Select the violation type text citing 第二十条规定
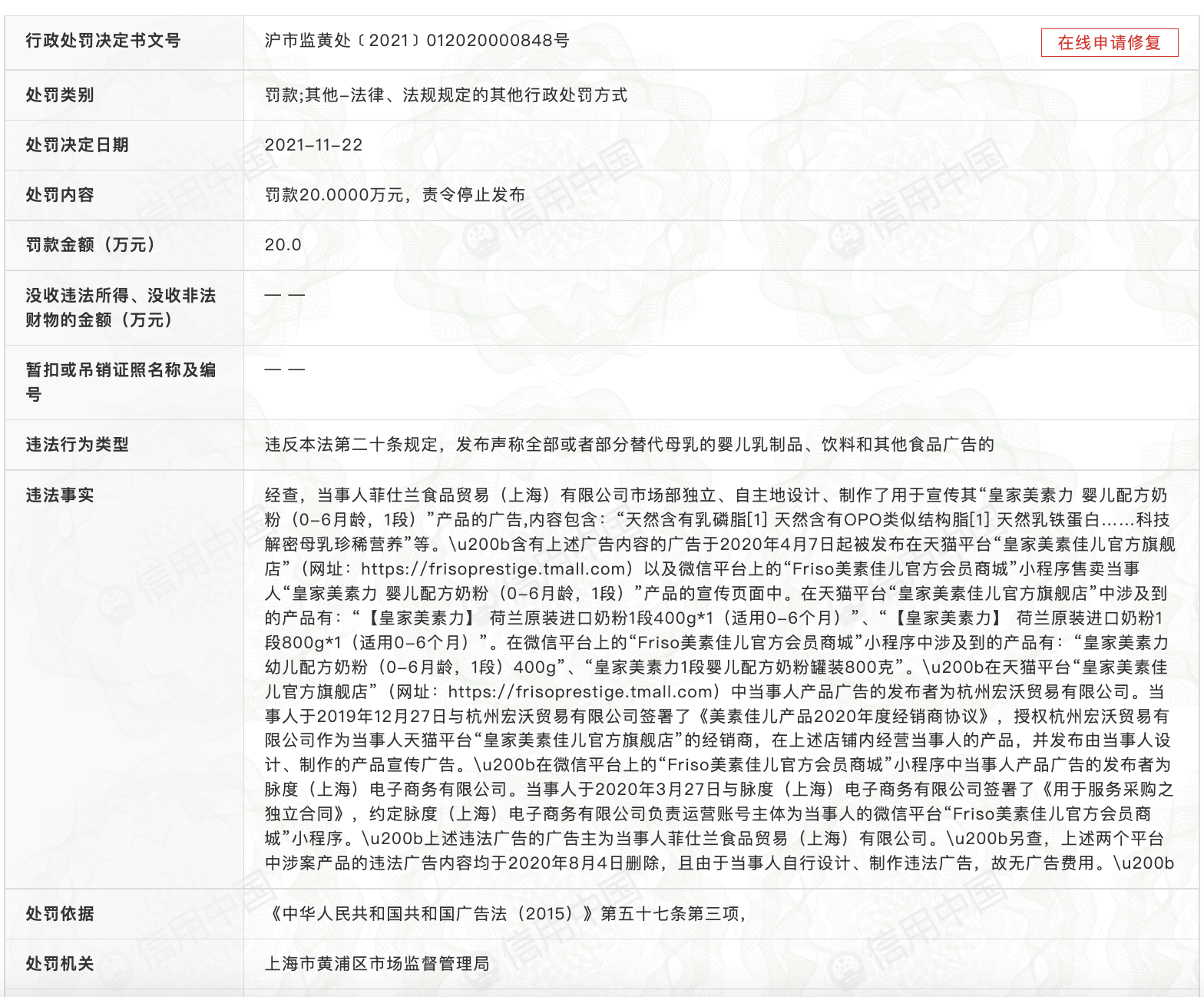 click(629, 445)
